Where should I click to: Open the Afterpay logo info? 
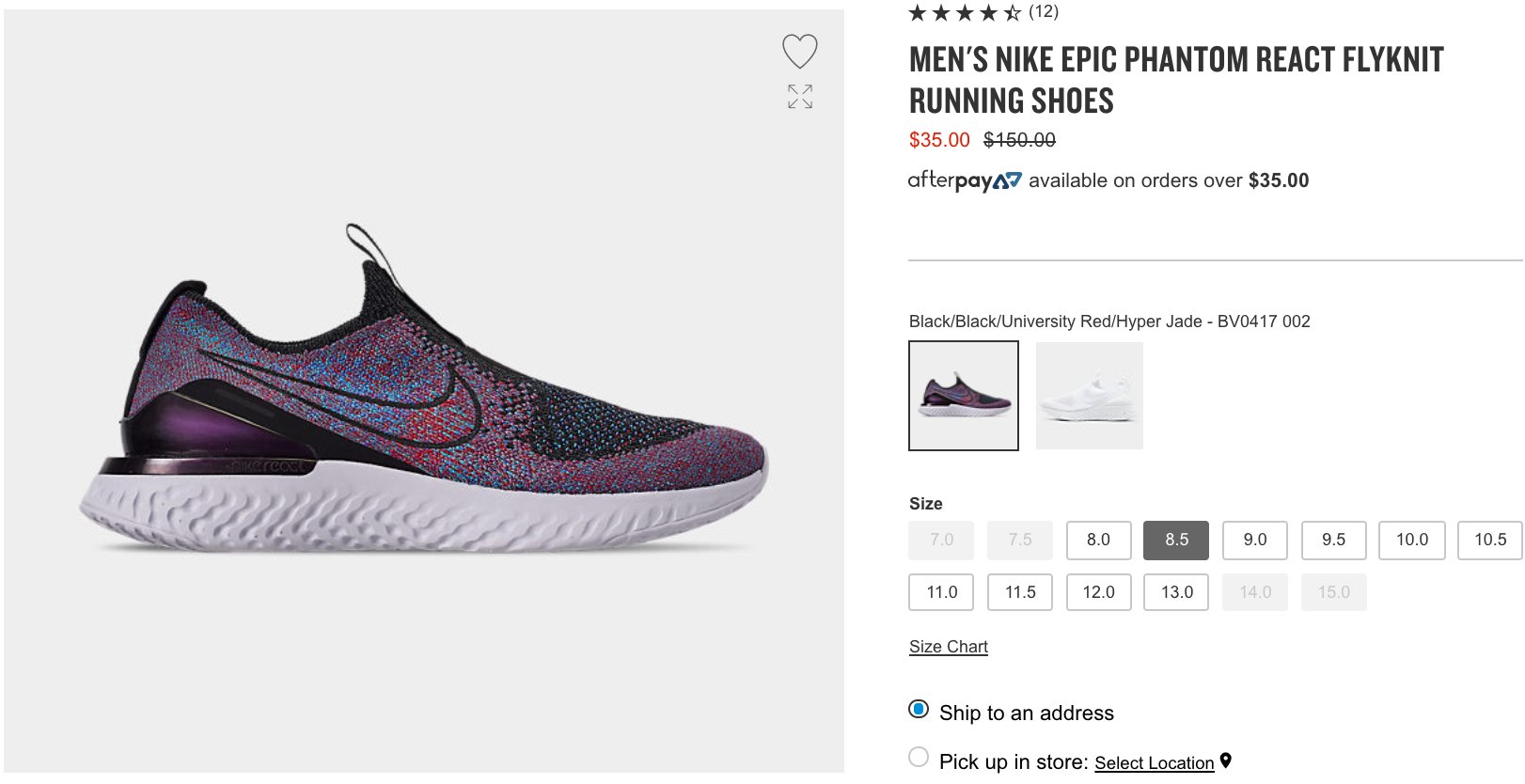[965, 180]
